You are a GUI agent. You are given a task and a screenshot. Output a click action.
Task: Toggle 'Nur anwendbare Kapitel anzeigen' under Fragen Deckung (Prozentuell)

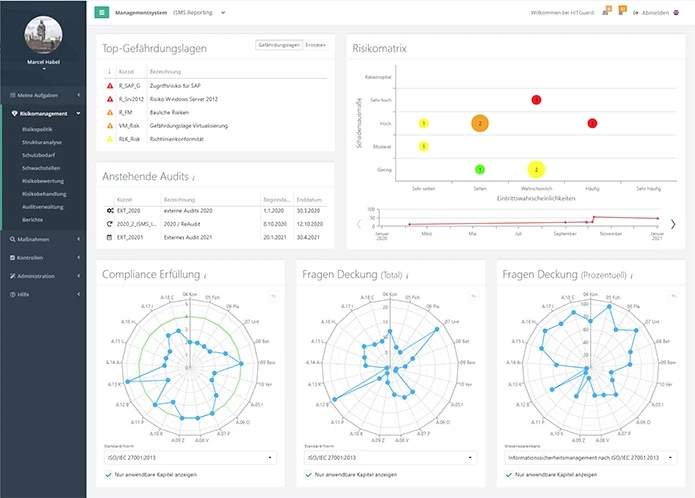click(x=508, y=474)
